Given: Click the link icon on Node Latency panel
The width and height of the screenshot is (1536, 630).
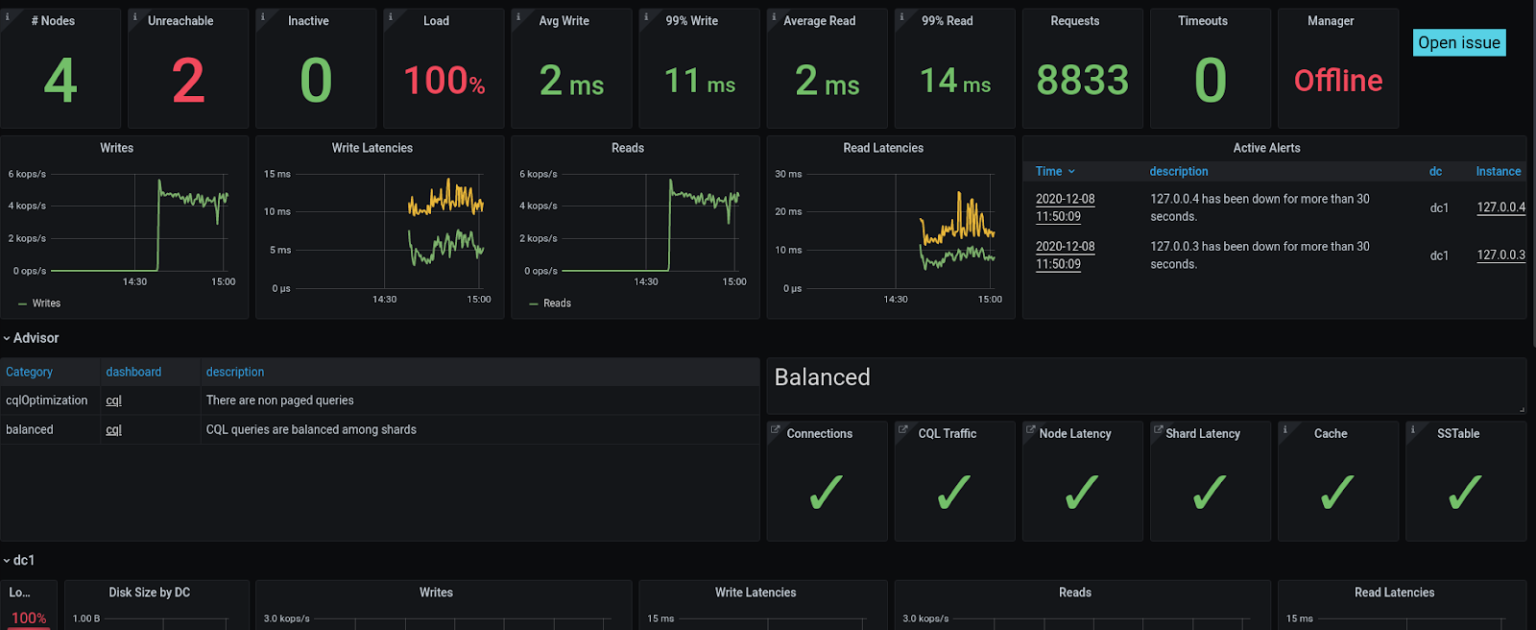Looking at the screenshot, I should (x=1030, y=429).
